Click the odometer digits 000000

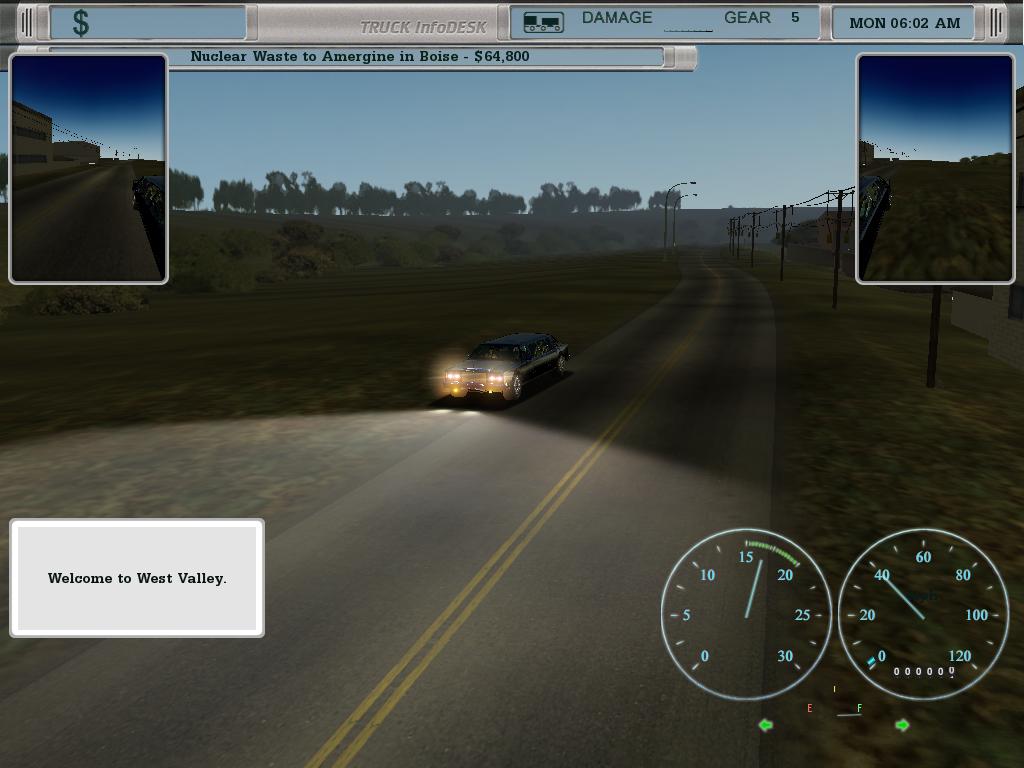(x=923, y=671)
